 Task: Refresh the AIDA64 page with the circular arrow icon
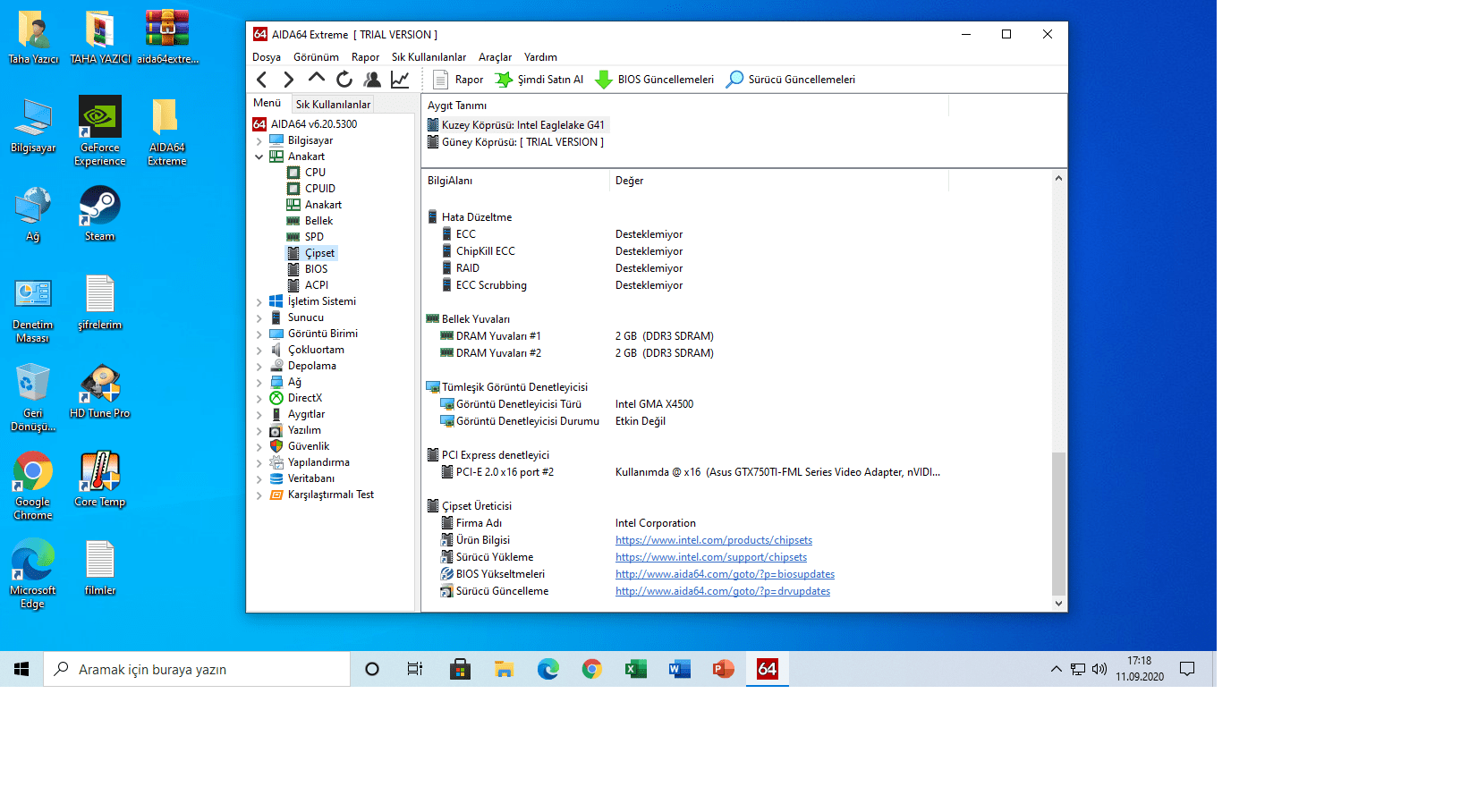point(344,80)
